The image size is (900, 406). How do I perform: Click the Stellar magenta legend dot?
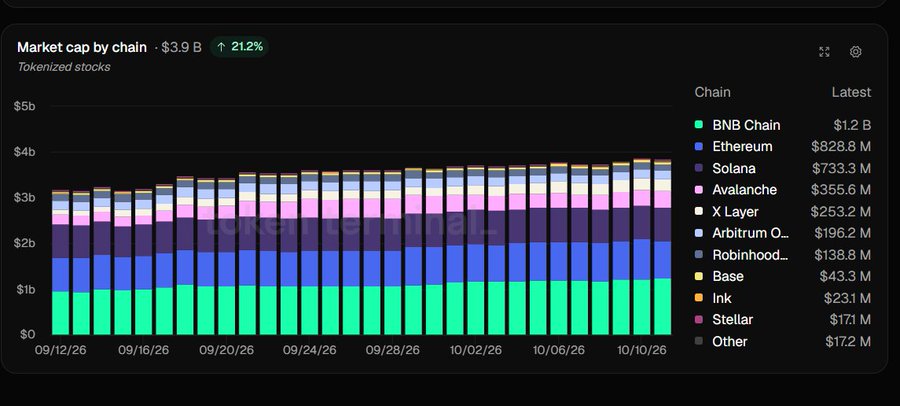699,319
